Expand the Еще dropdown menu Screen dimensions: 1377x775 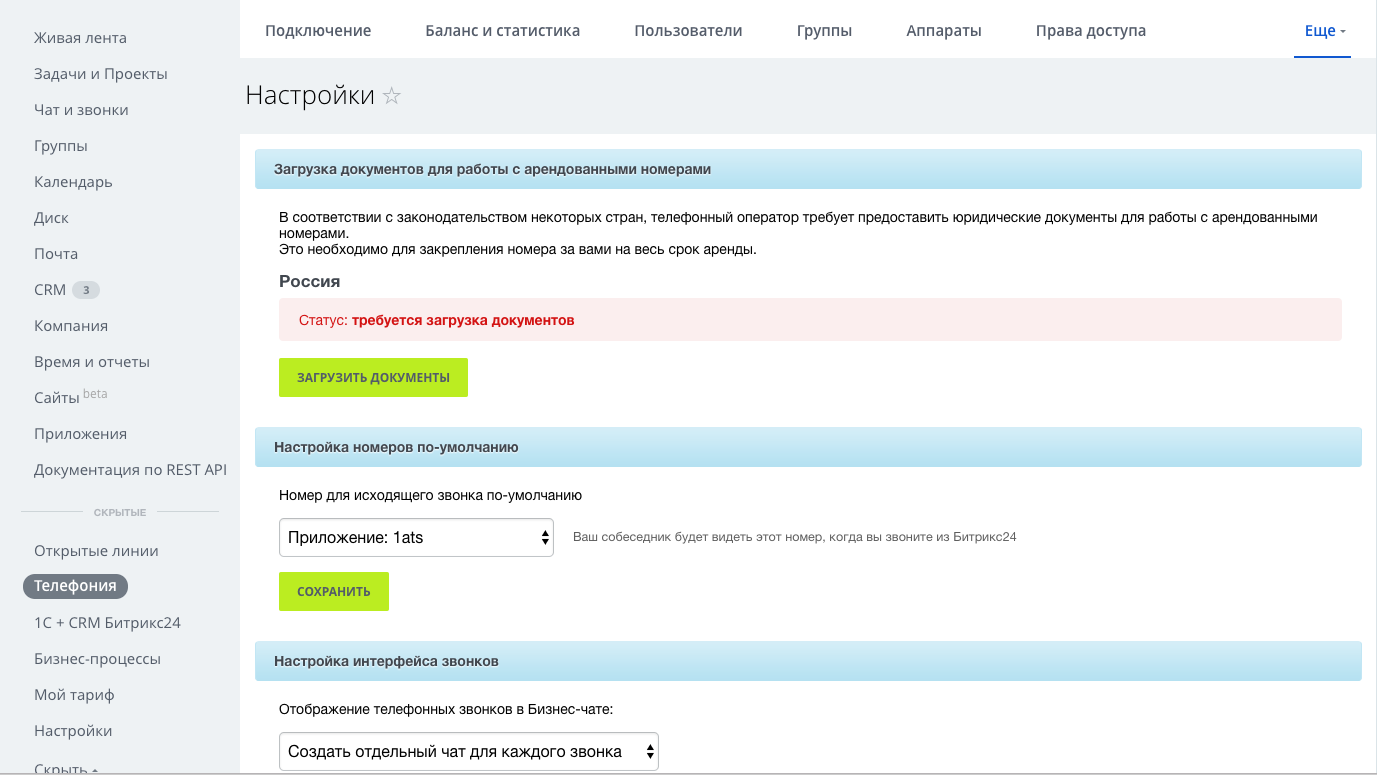(1325, 30)
